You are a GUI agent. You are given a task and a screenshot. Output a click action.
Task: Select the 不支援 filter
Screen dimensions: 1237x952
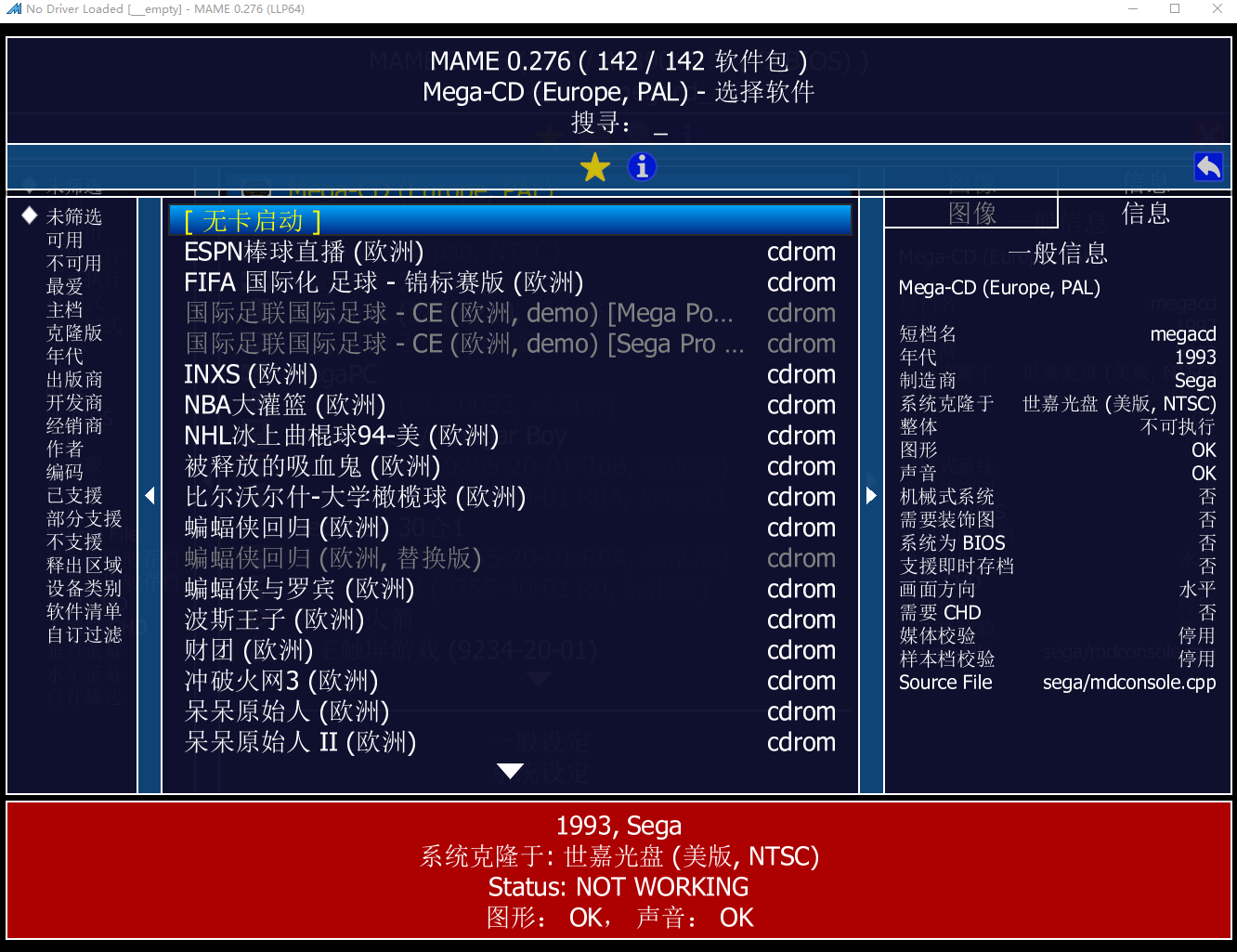click(74, 541)
